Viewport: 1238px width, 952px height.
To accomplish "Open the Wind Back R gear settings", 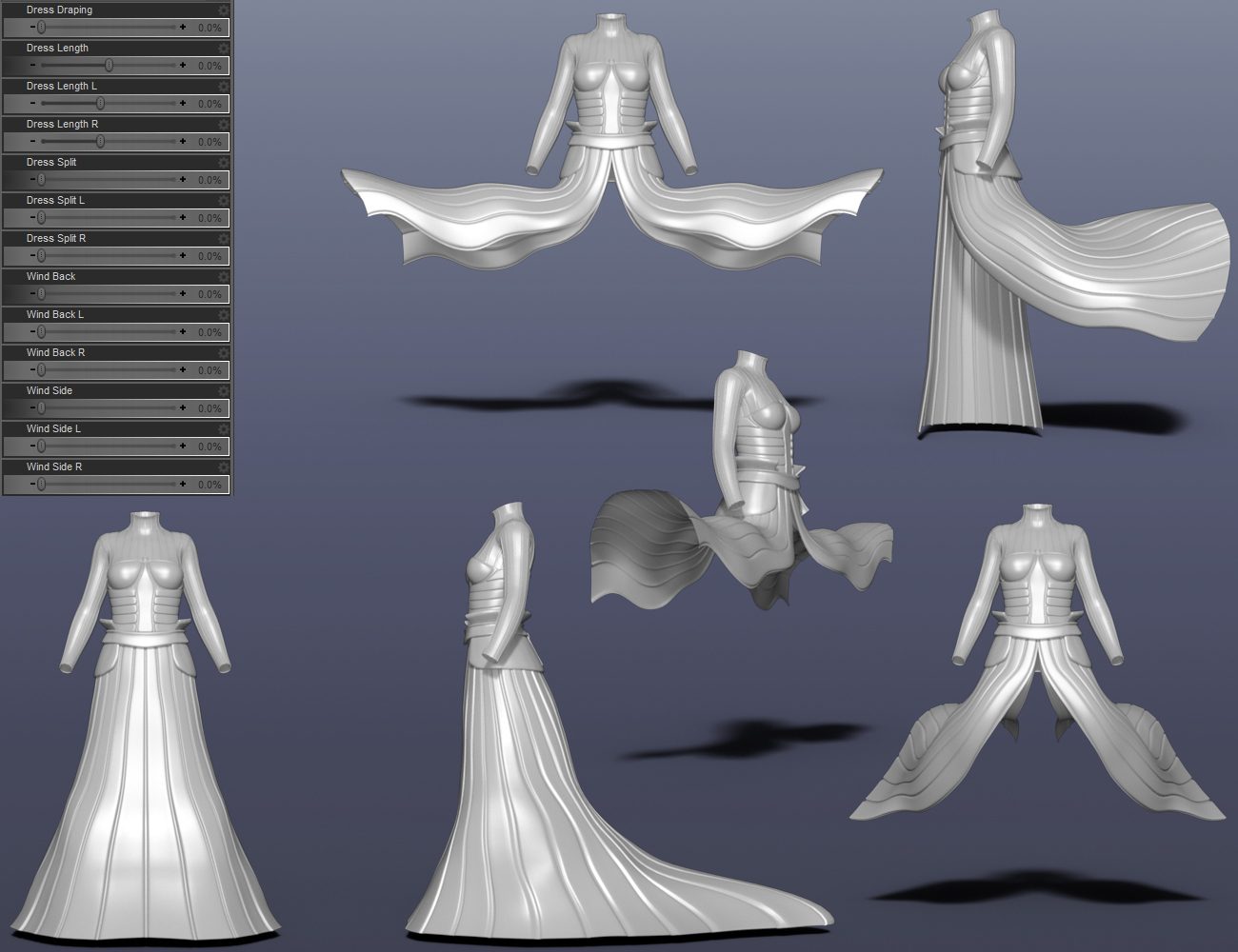I will pos(223,352).
